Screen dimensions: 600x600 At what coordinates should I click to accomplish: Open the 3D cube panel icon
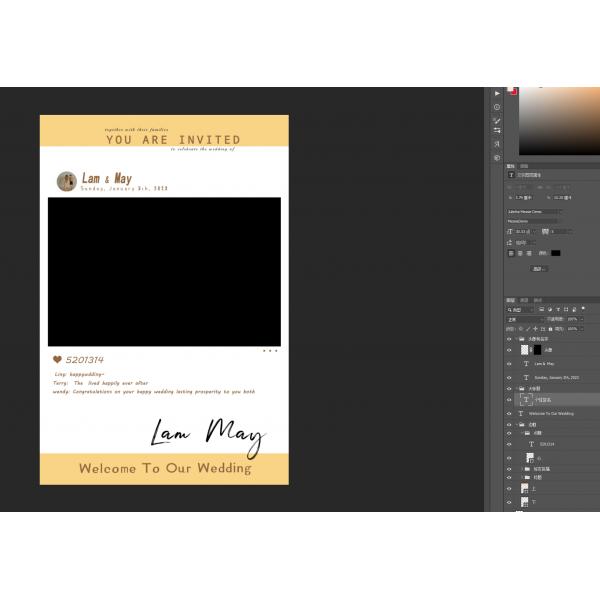[x=497, y=157]
